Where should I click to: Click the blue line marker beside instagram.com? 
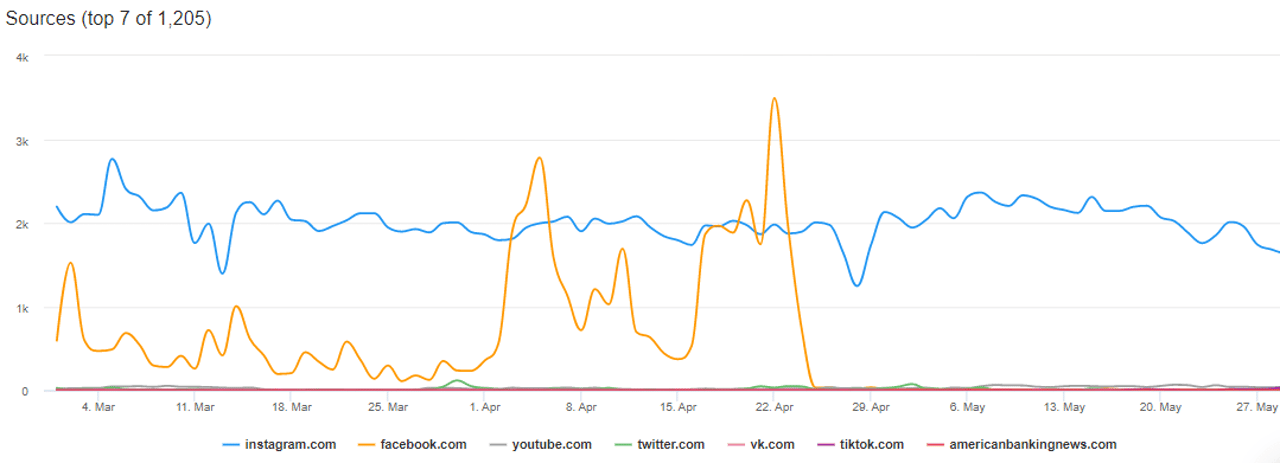tap(231, 445)
